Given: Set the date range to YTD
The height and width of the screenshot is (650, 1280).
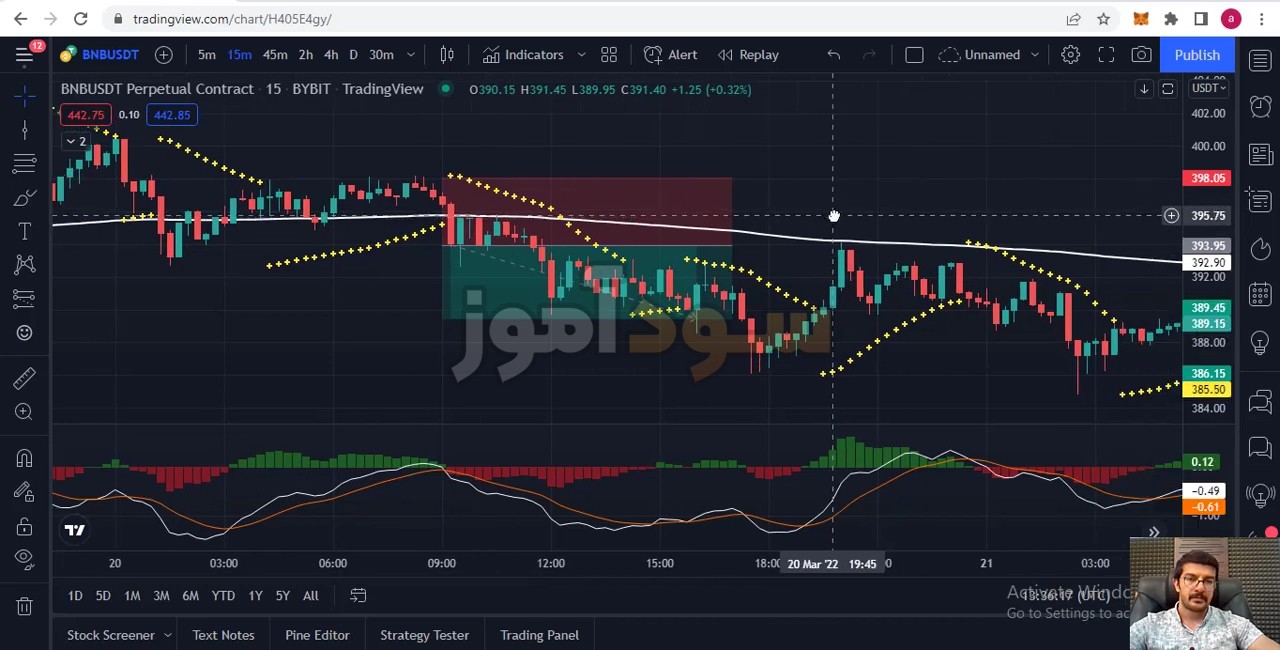Looking at the screenshot, I should tap(223, 596).
